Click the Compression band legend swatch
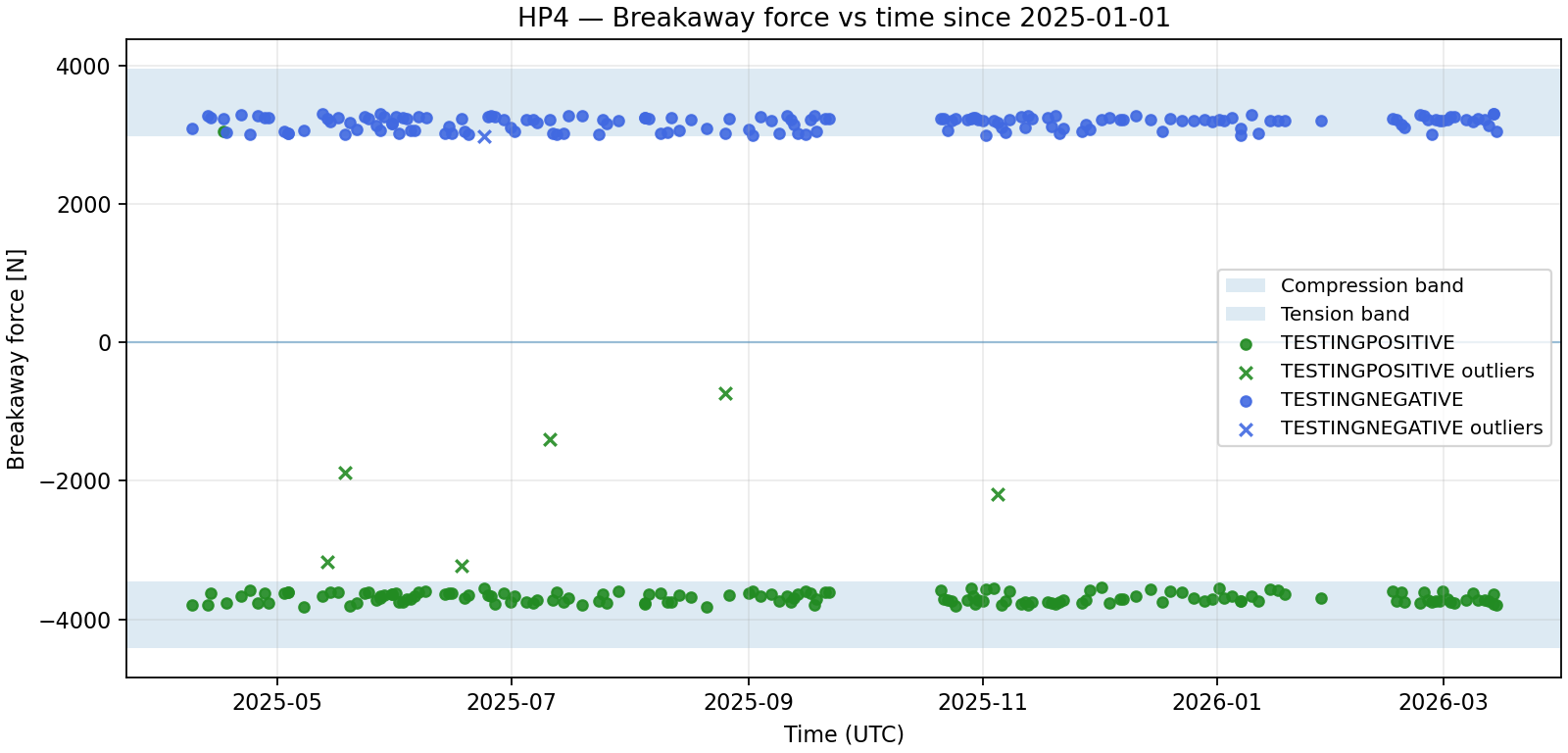Screen dimensions: 1568x753 [1245, 285]
